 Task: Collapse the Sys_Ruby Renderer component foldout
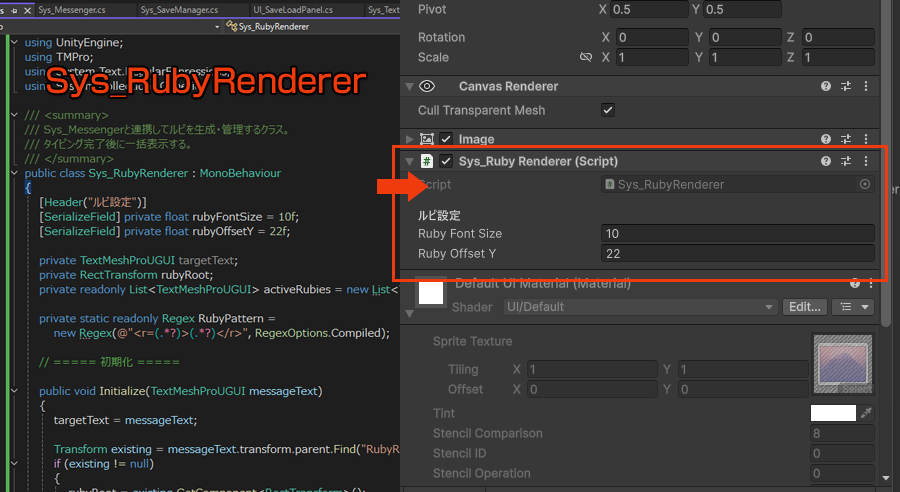[x=410, y=161]
